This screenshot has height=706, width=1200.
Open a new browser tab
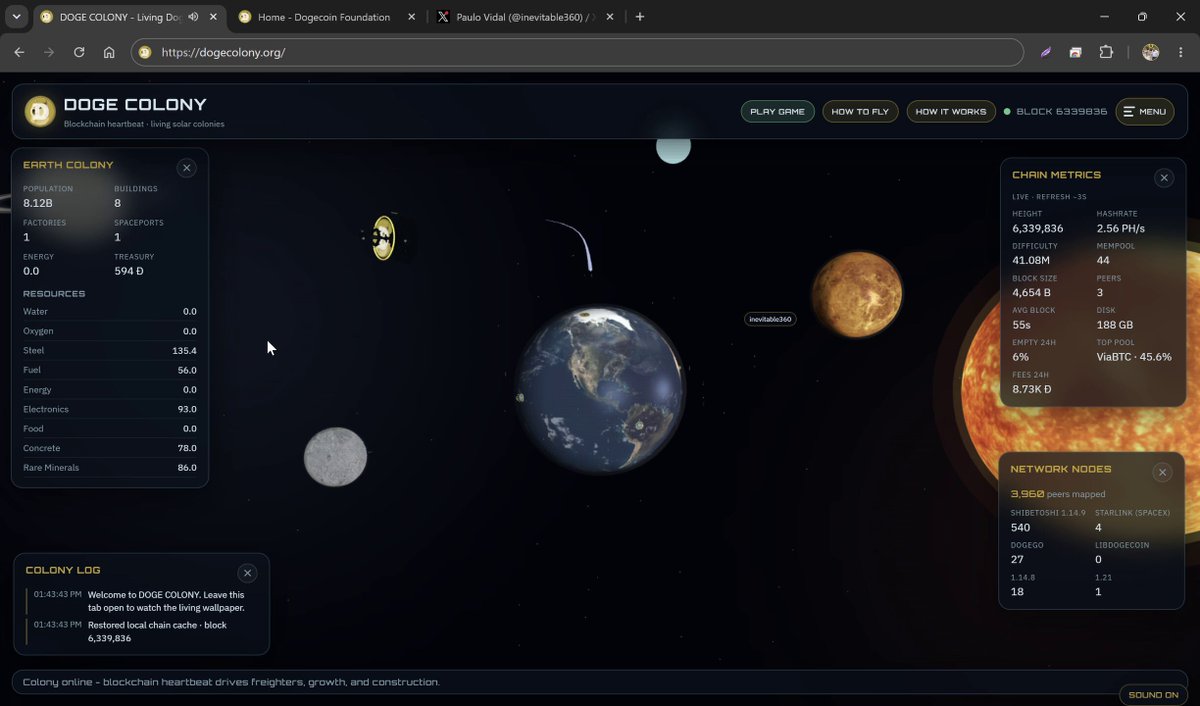640,17
